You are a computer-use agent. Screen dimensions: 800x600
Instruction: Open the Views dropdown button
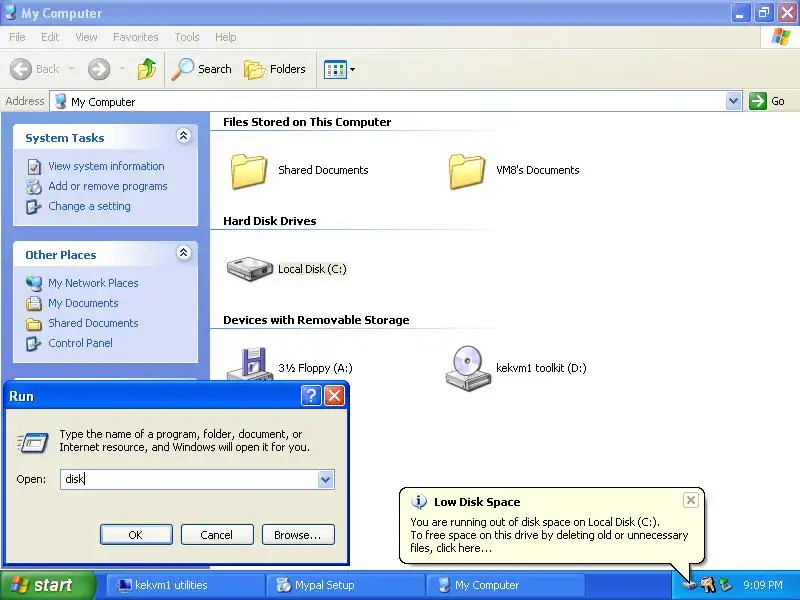click(x=339, y=69)
